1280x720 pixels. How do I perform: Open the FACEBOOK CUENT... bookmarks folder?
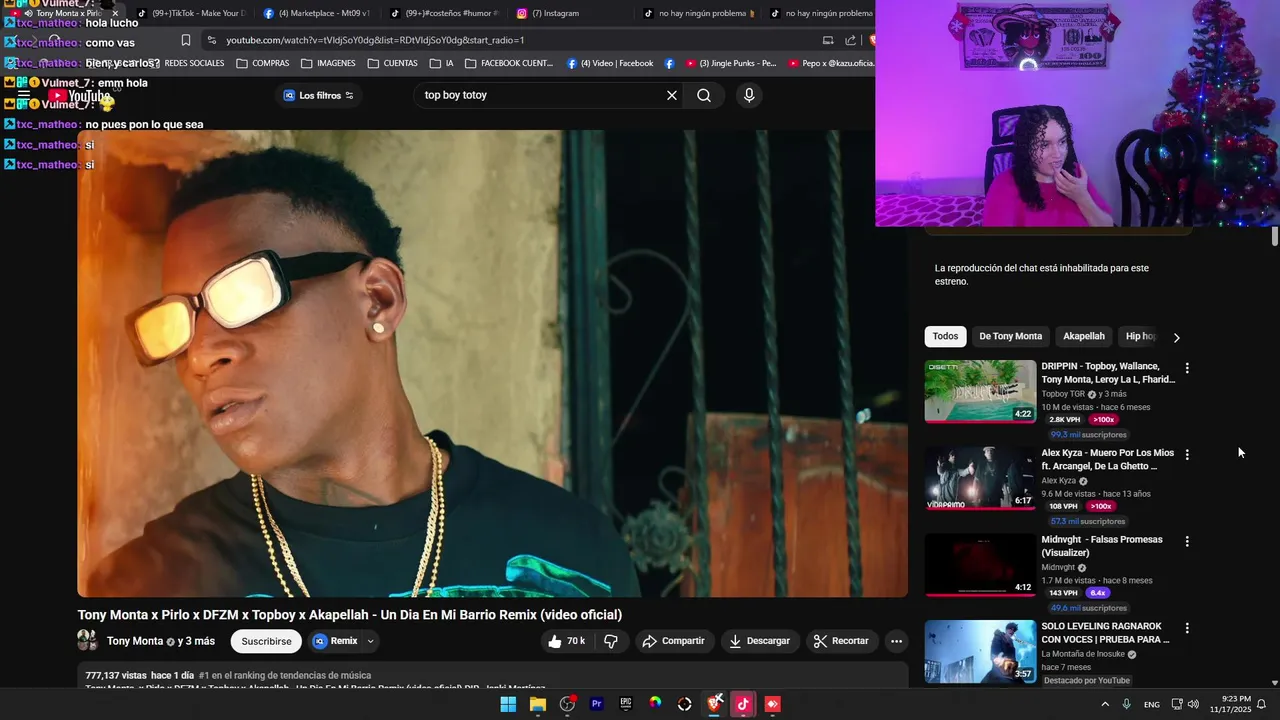[509, 63]
